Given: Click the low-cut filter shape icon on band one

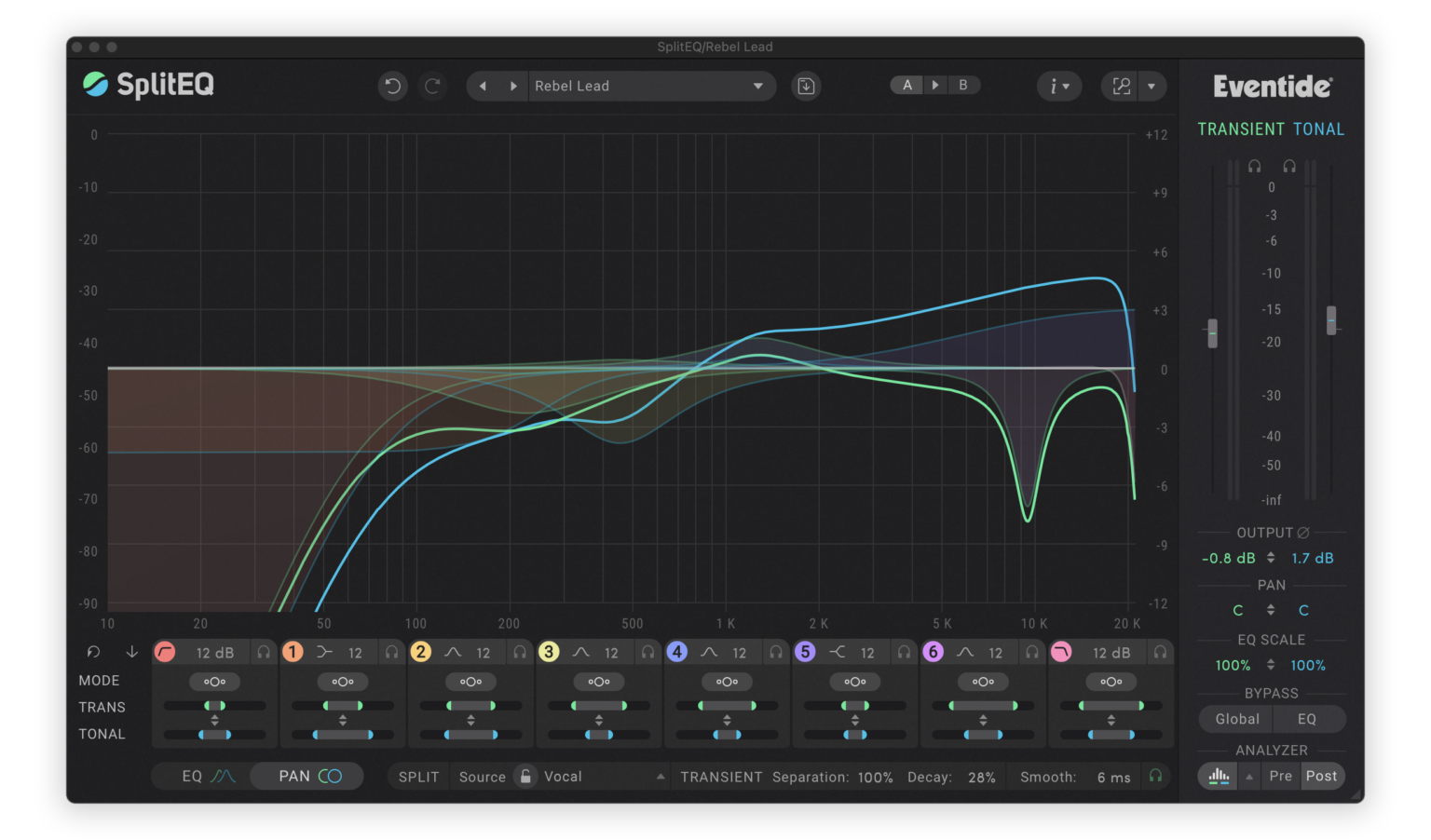Looking at the screenshot, I should pos(165,652).
